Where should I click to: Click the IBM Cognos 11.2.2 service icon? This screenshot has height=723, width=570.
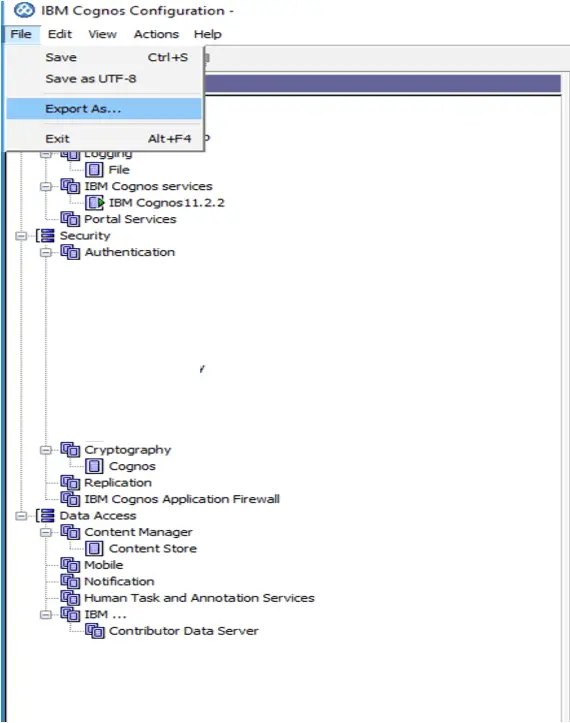click(95, 203)
